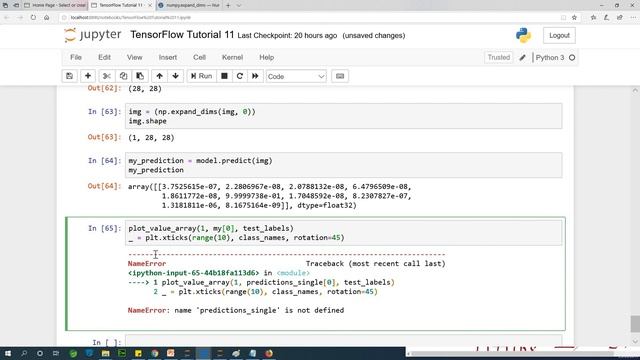640x360 pixels.
Task: Open the command palette keyboard icon
Action: tap(340, 76)
